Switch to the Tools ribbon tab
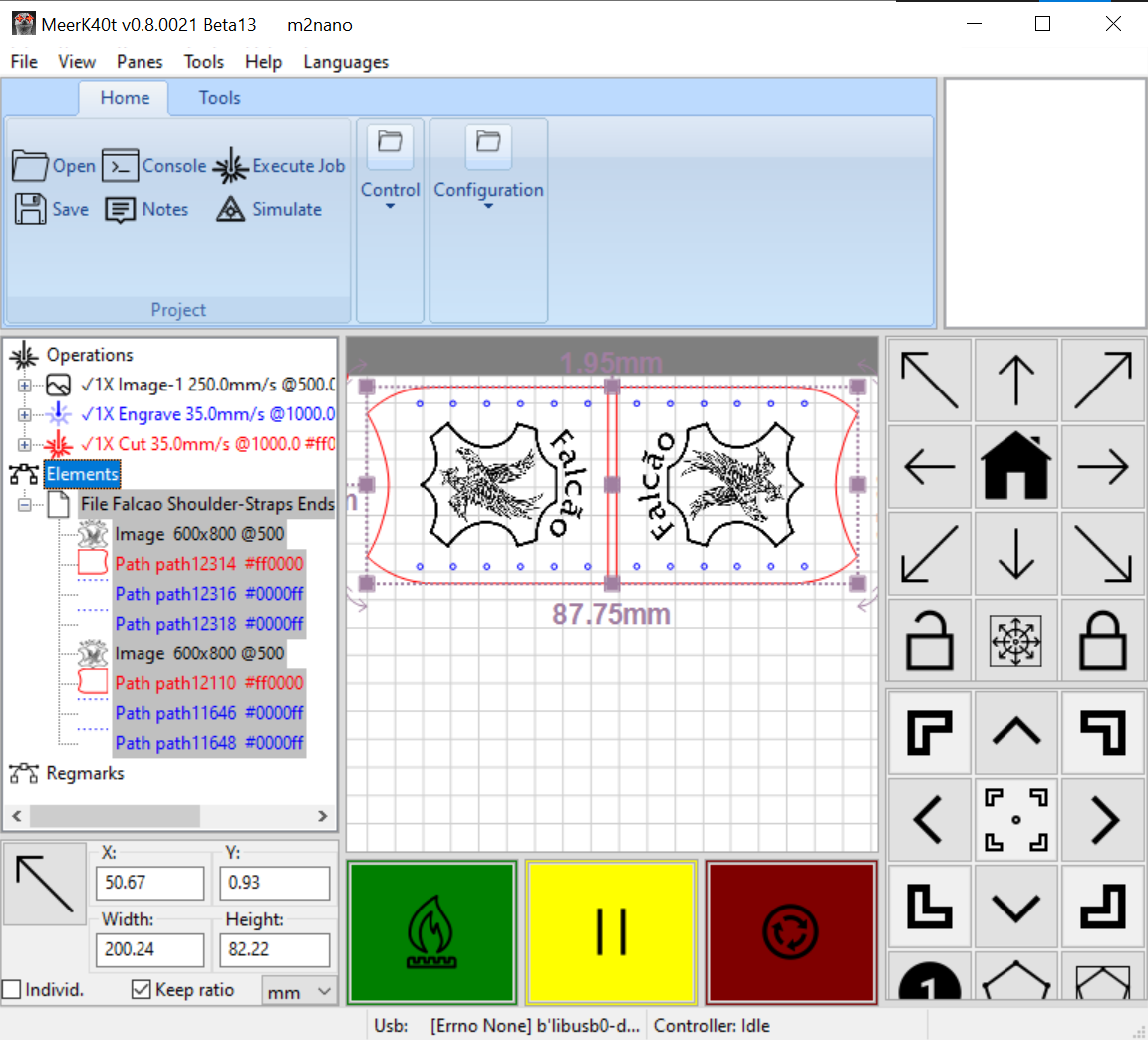 [x=218, y=98]
